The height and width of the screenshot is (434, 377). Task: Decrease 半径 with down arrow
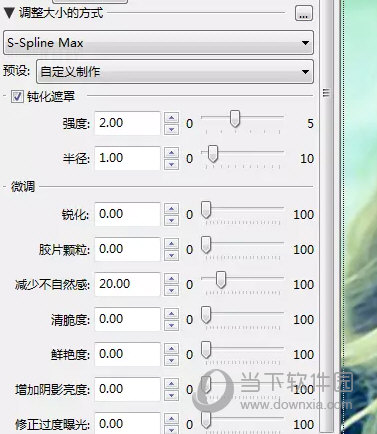pos(171,164)
